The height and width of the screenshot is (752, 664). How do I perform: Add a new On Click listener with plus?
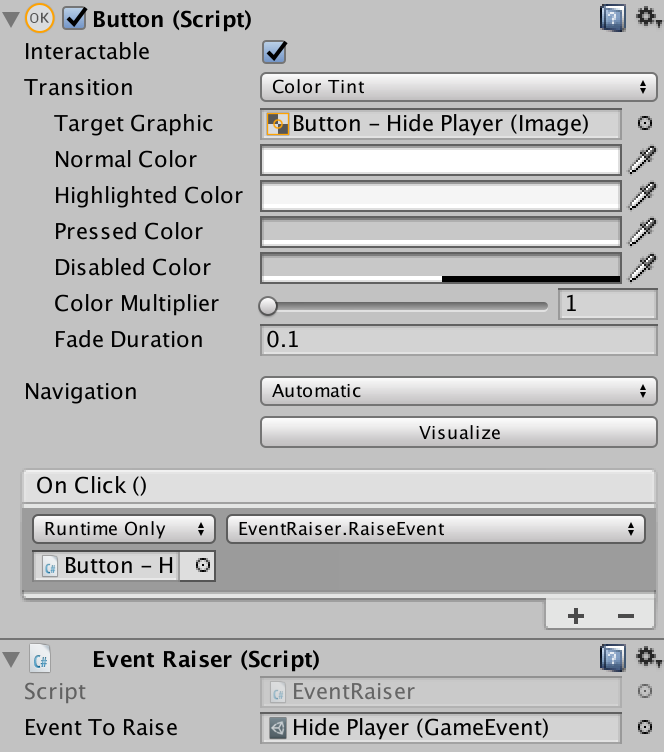click(x=576, y=616)
